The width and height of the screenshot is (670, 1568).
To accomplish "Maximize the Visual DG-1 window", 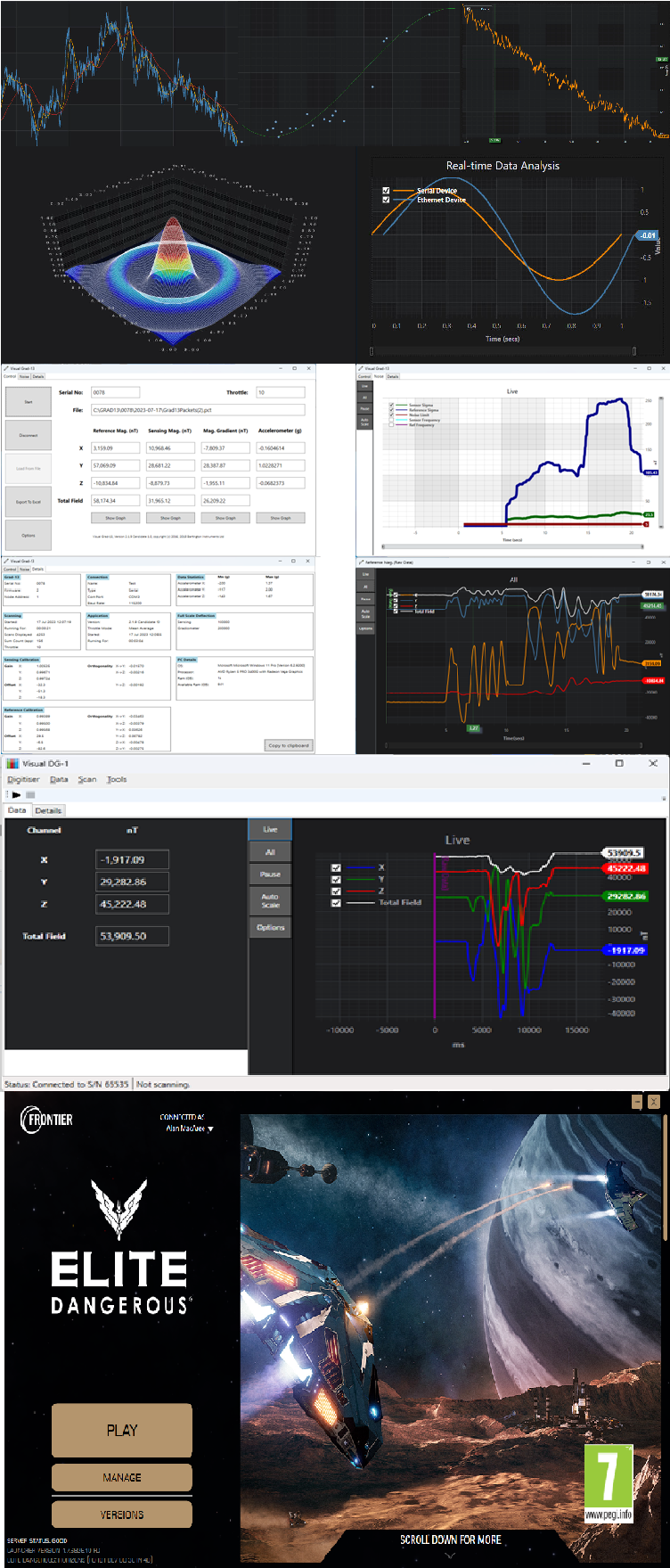I will pos(619,763).
